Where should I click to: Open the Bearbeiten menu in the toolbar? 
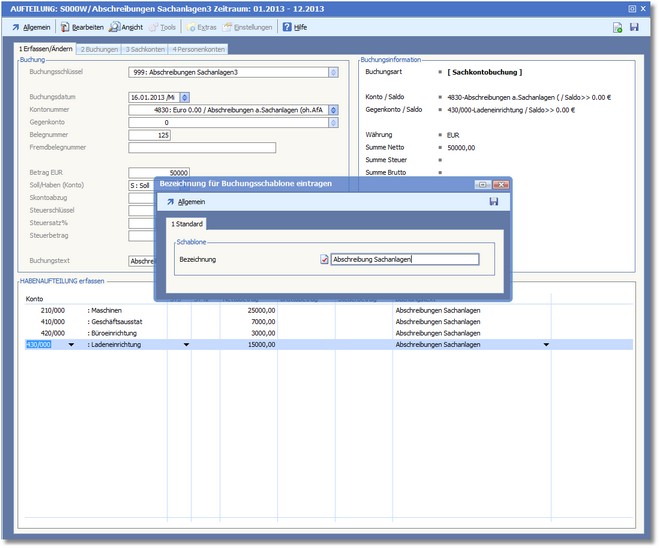pos(82,27)
